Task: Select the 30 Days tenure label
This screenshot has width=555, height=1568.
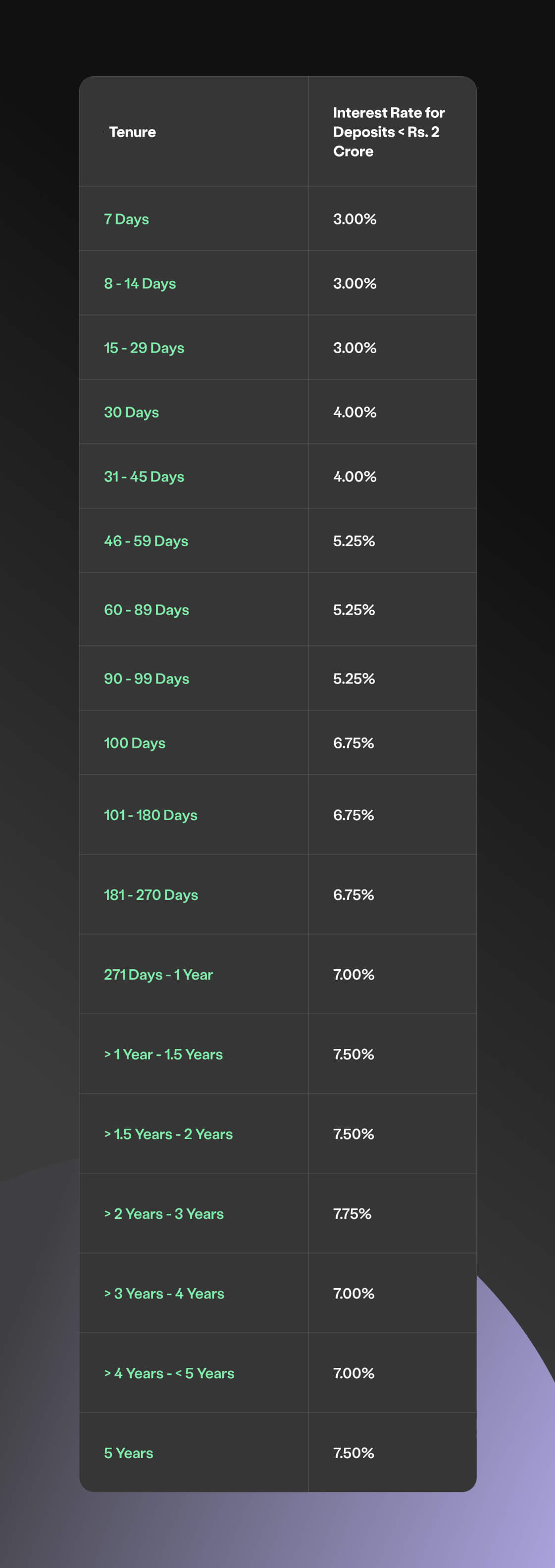Action: point(132,413)
